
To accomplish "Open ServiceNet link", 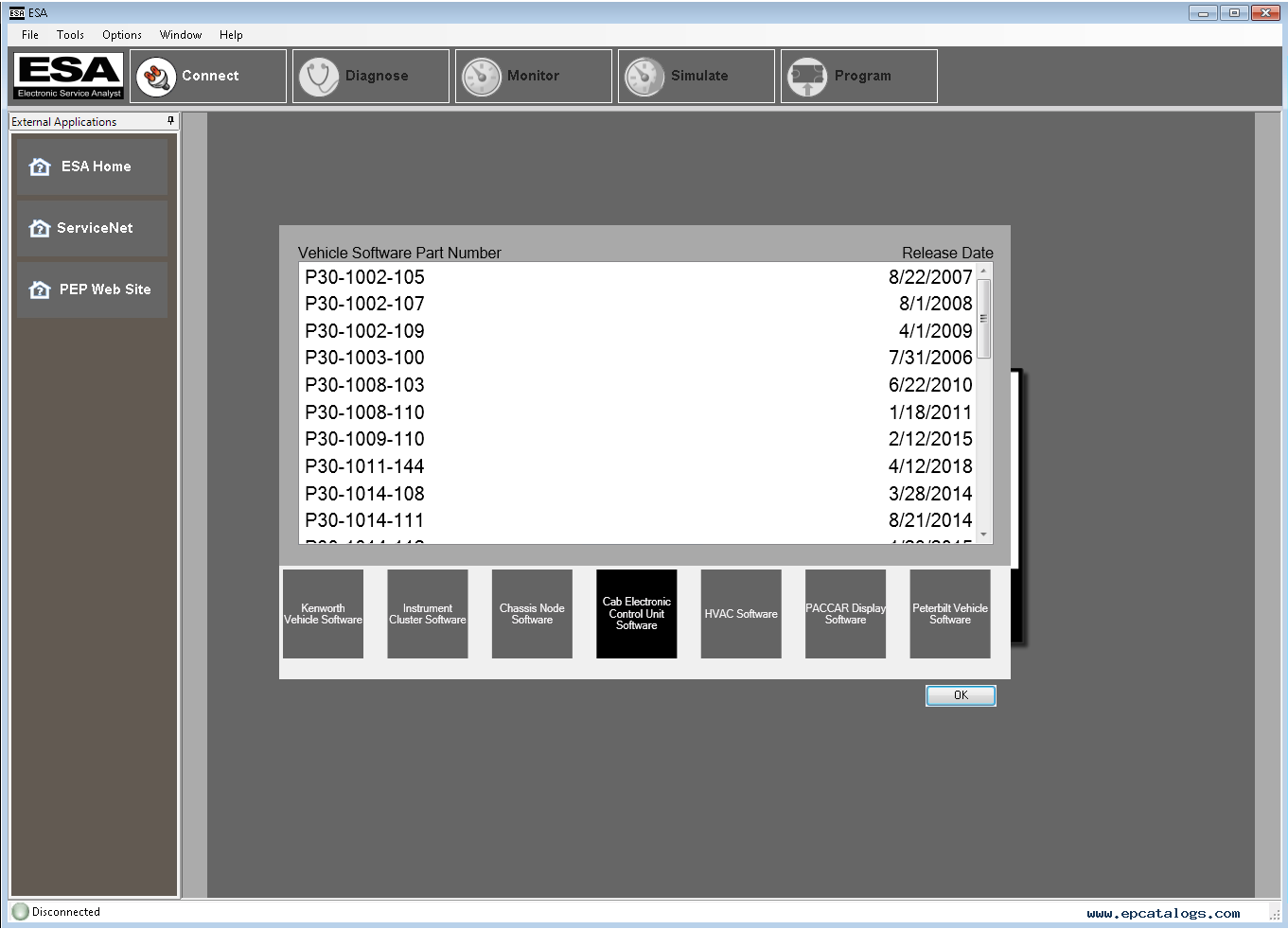I will tap(93, 228).
